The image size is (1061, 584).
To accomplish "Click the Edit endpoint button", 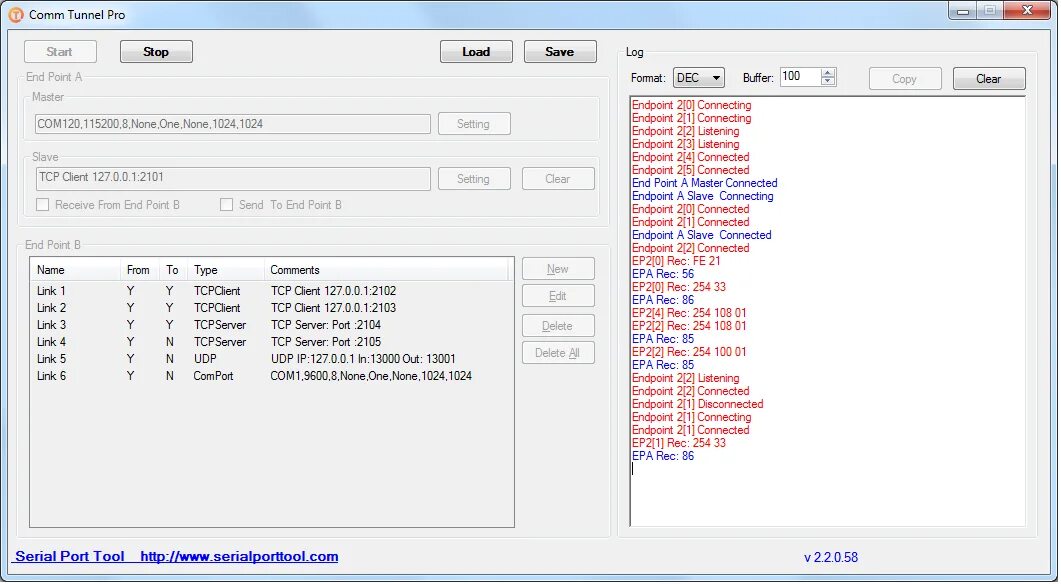I will [558, 296].
